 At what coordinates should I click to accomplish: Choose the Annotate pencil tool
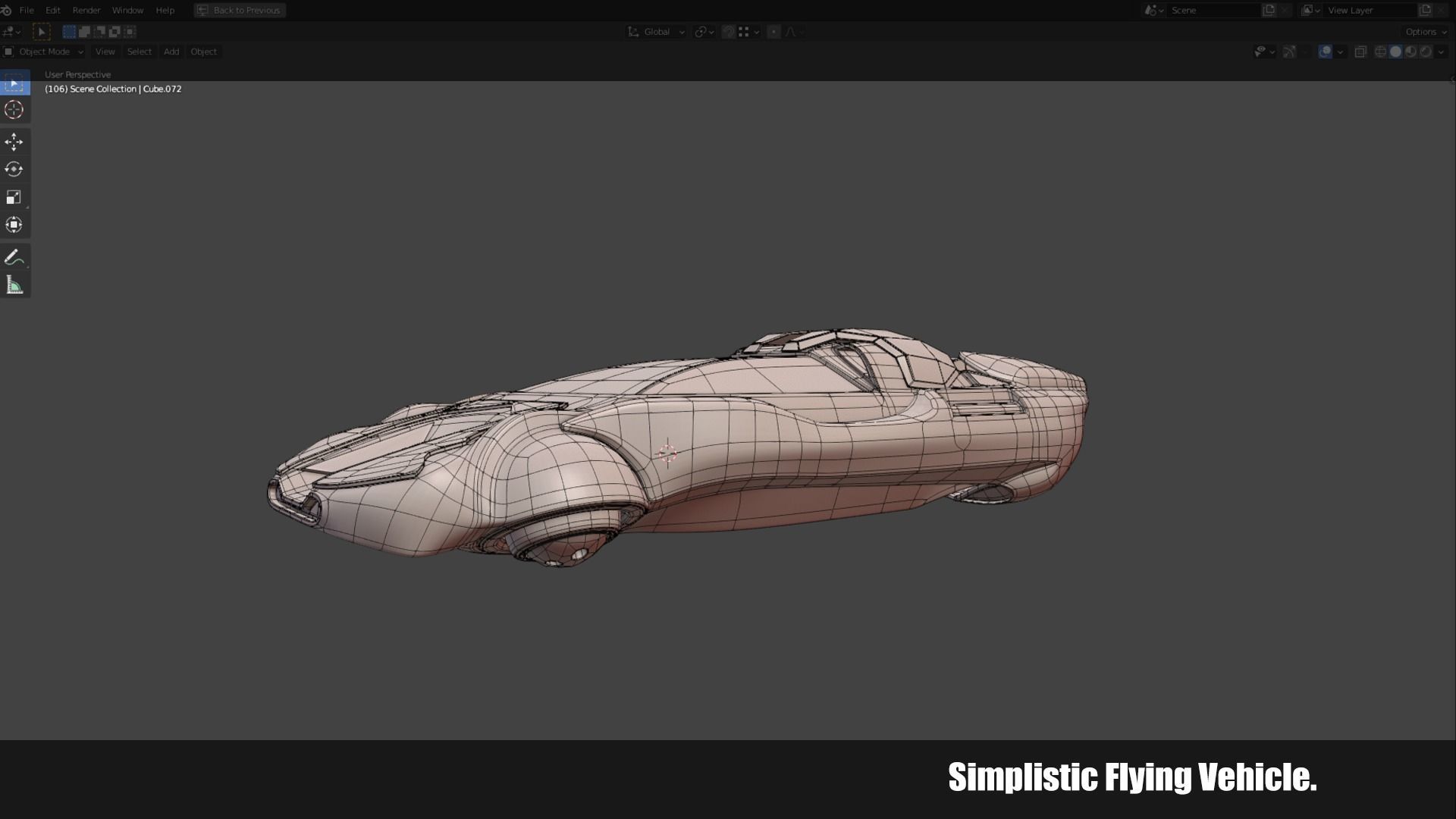pyautogui.click(x=14, y=258)
